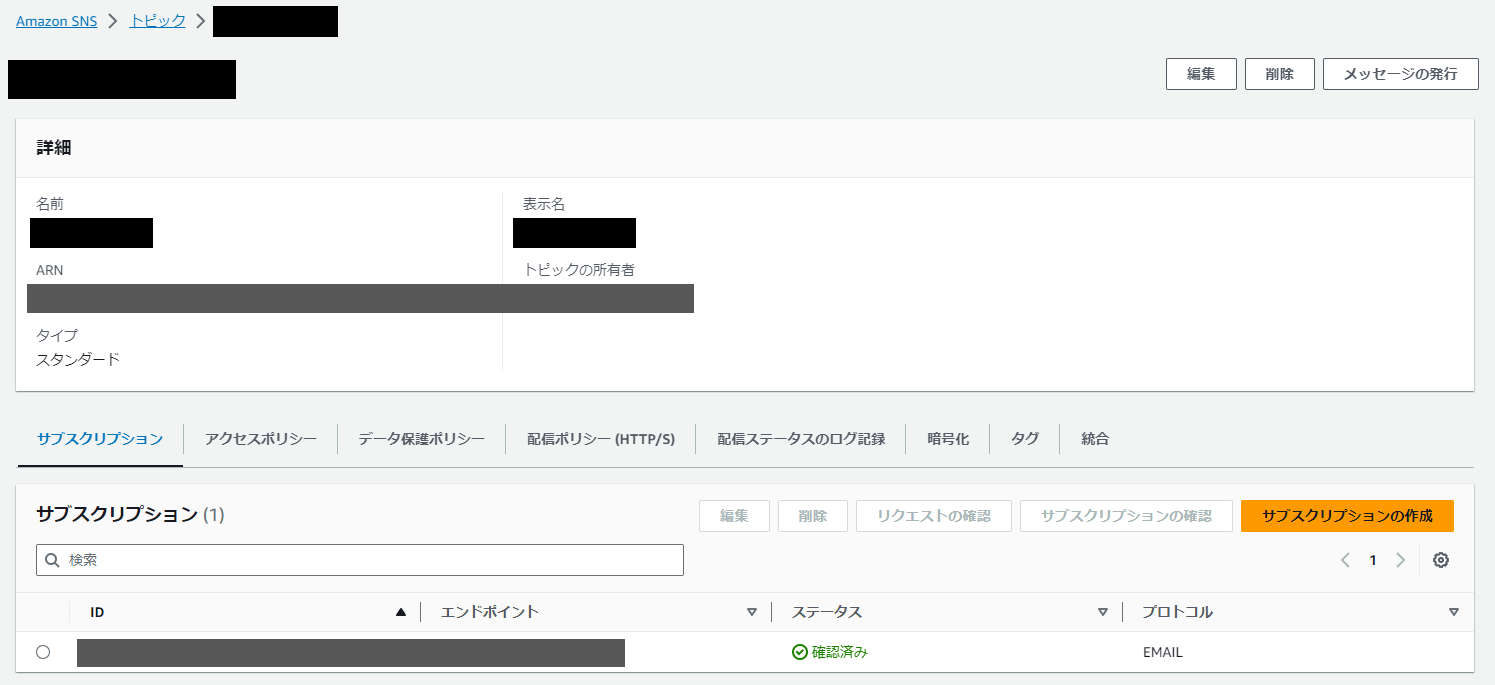
Task: Go to the previous page with the left chevron
Action: click(x=1346, y=560)
